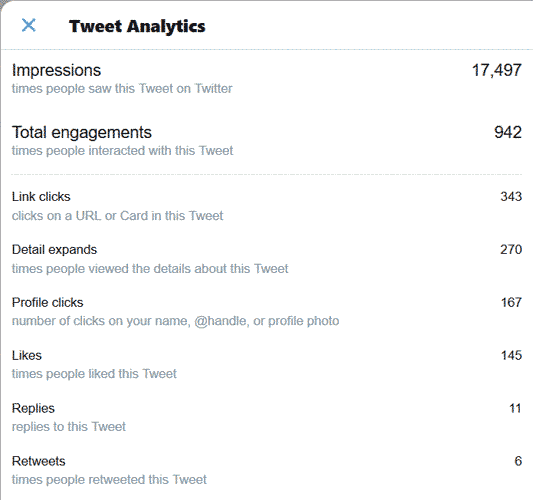Screen dimensions: 533x500
Task: Click the 145 likes count
Action: coord(511,356)
